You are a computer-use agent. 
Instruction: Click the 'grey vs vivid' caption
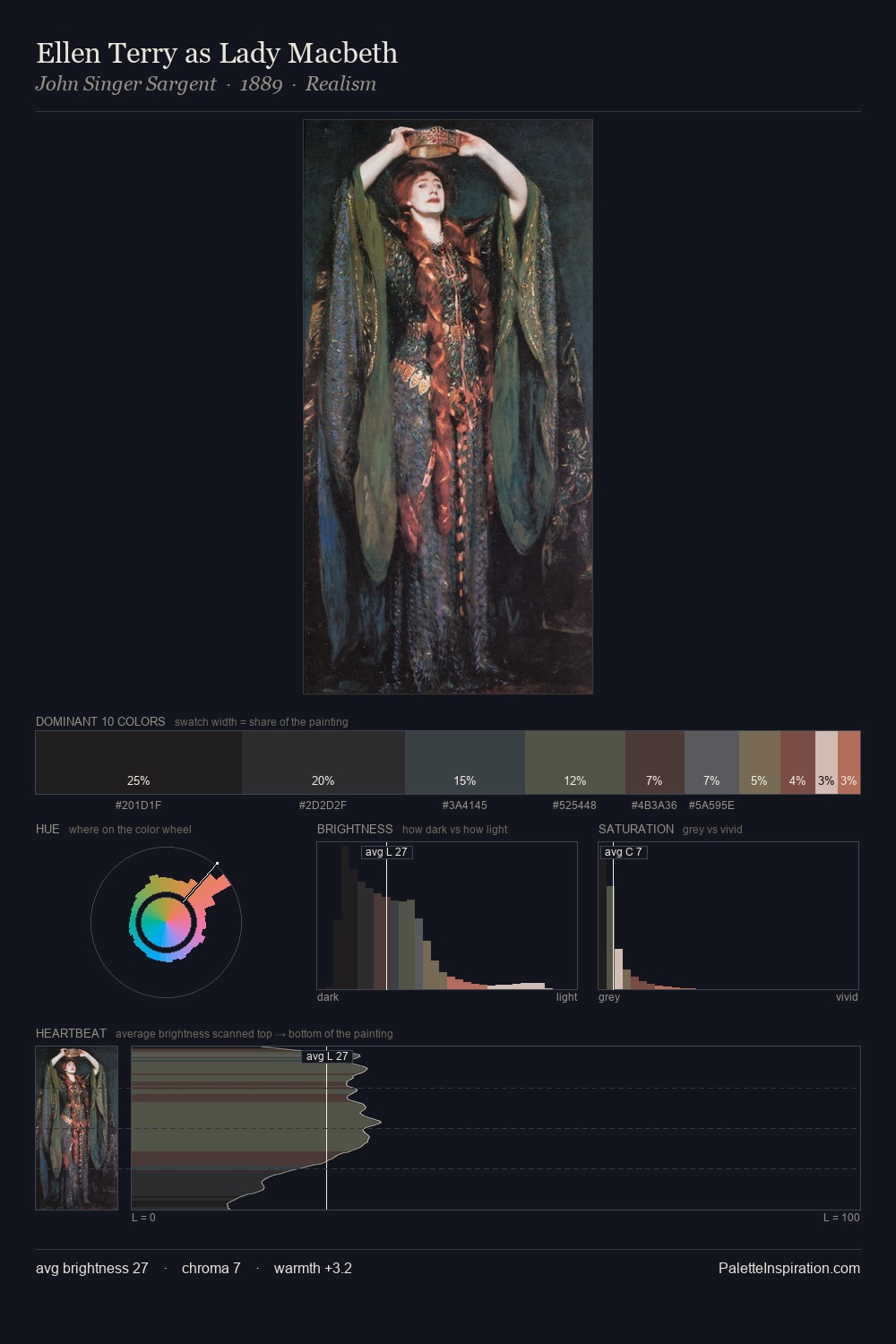(712, 830)
